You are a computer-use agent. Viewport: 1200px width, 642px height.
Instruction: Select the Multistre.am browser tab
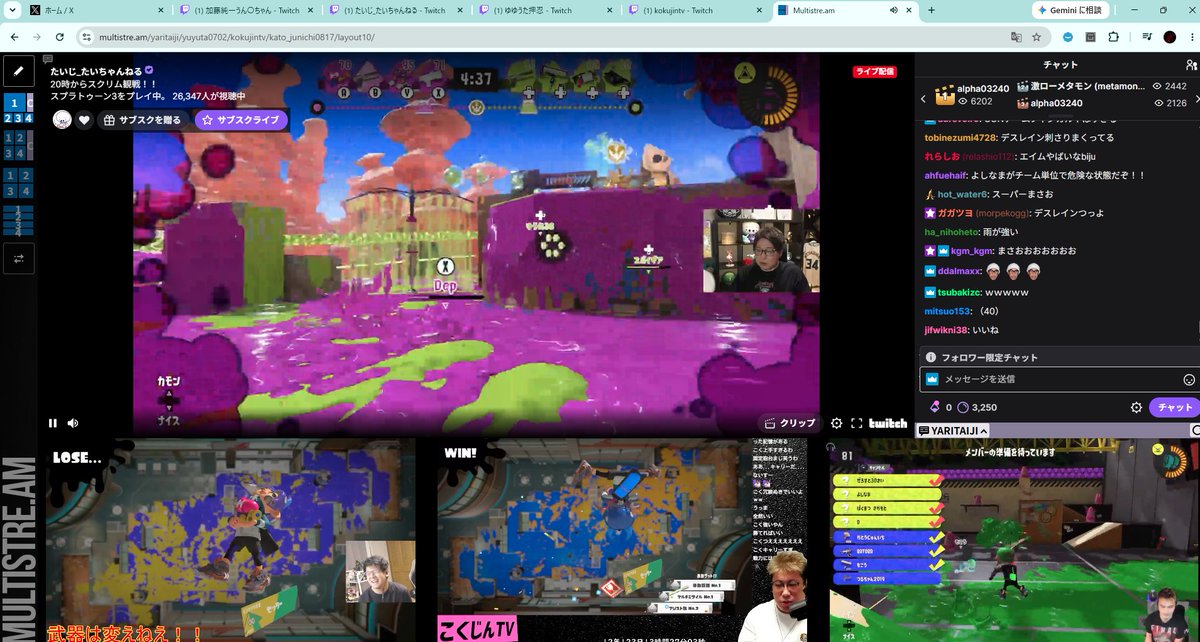[845, 10]
